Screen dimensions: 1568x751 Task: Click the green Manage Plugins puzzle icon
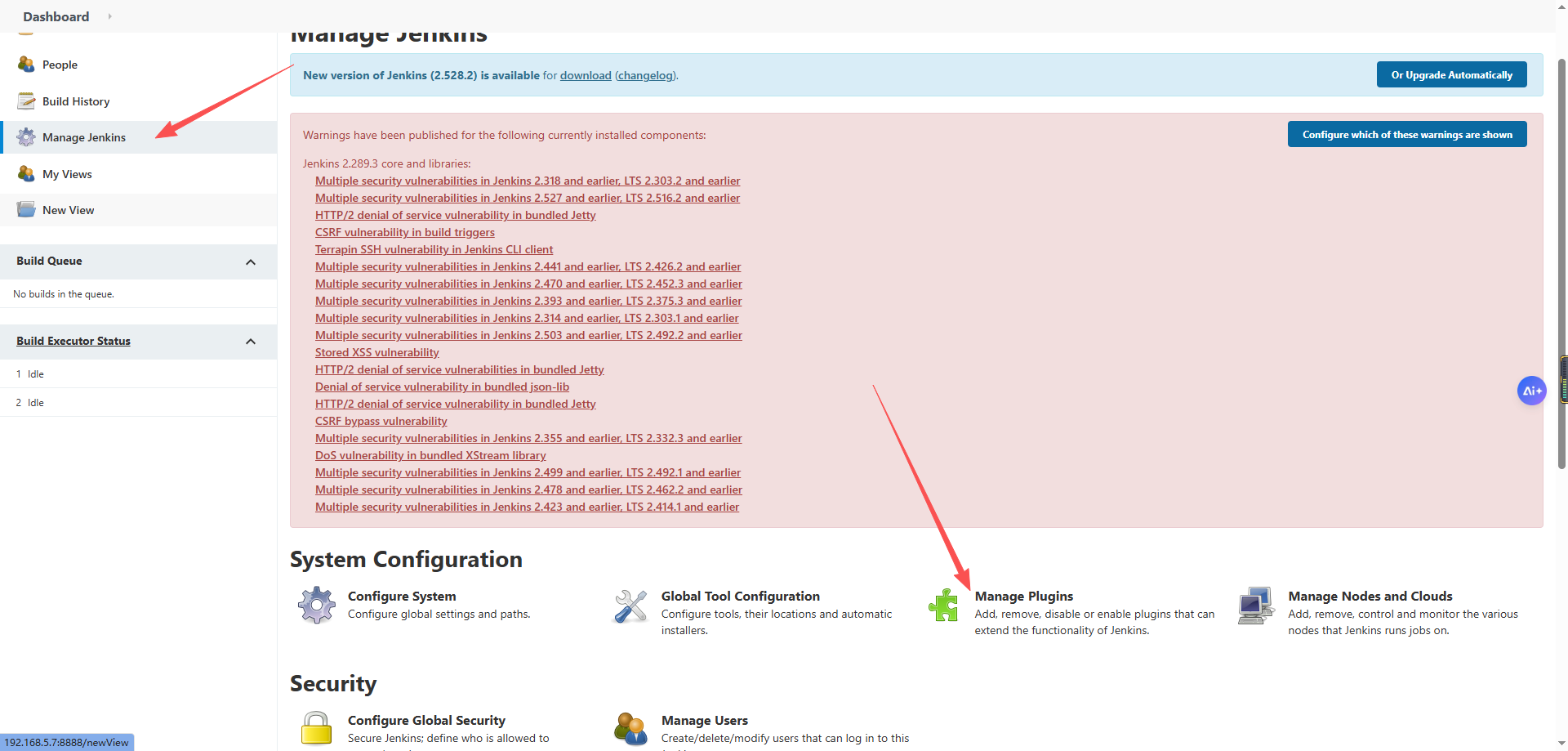pyautogui.click(x=944, y=606)
